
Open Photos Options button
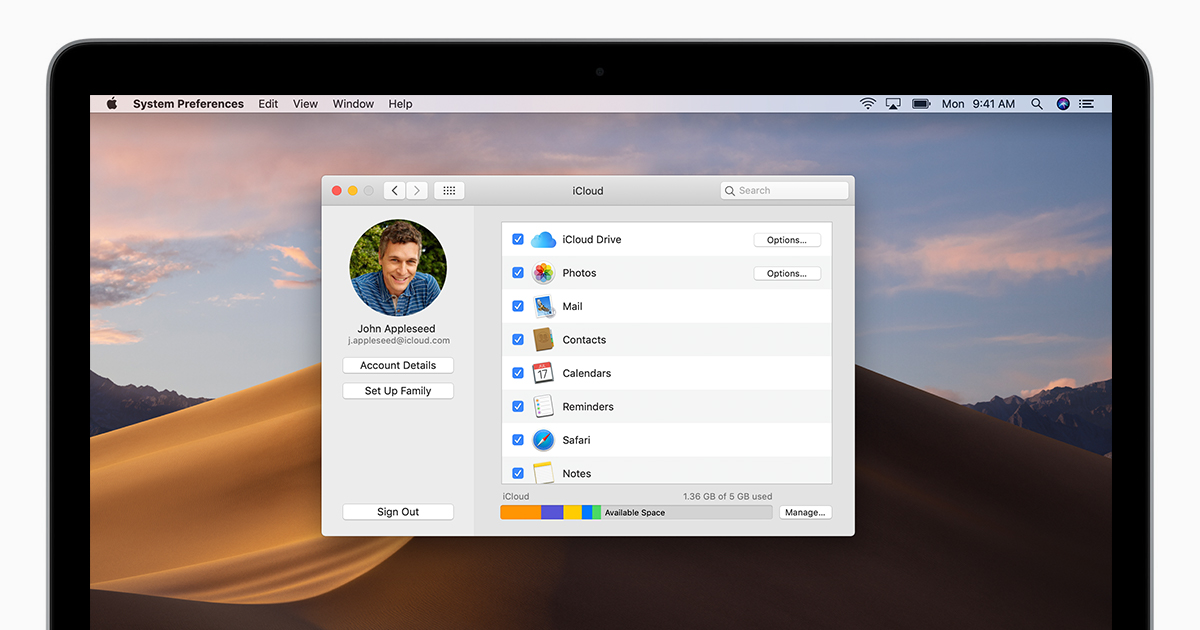(x=787, y=273)
